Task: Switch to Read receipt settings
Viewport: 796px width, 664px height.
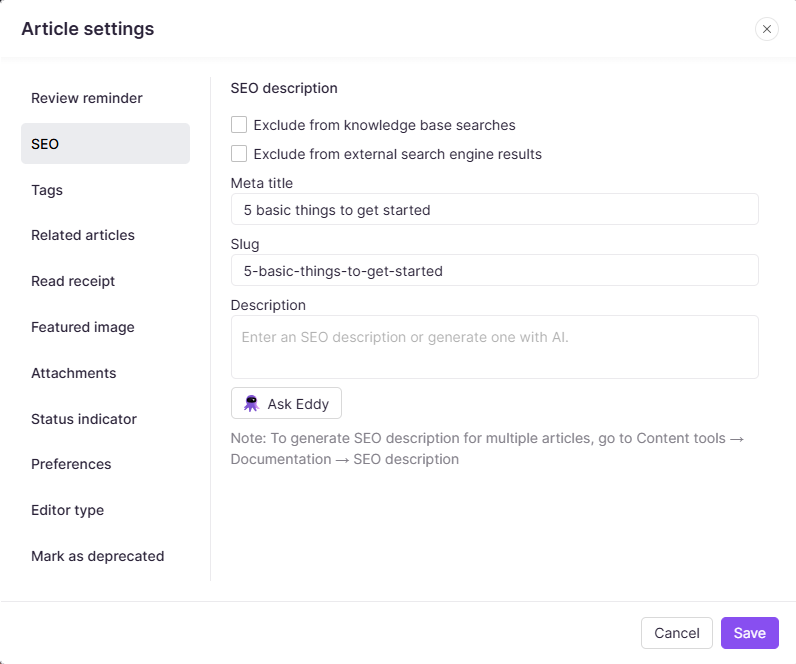Action: (73, 281)
